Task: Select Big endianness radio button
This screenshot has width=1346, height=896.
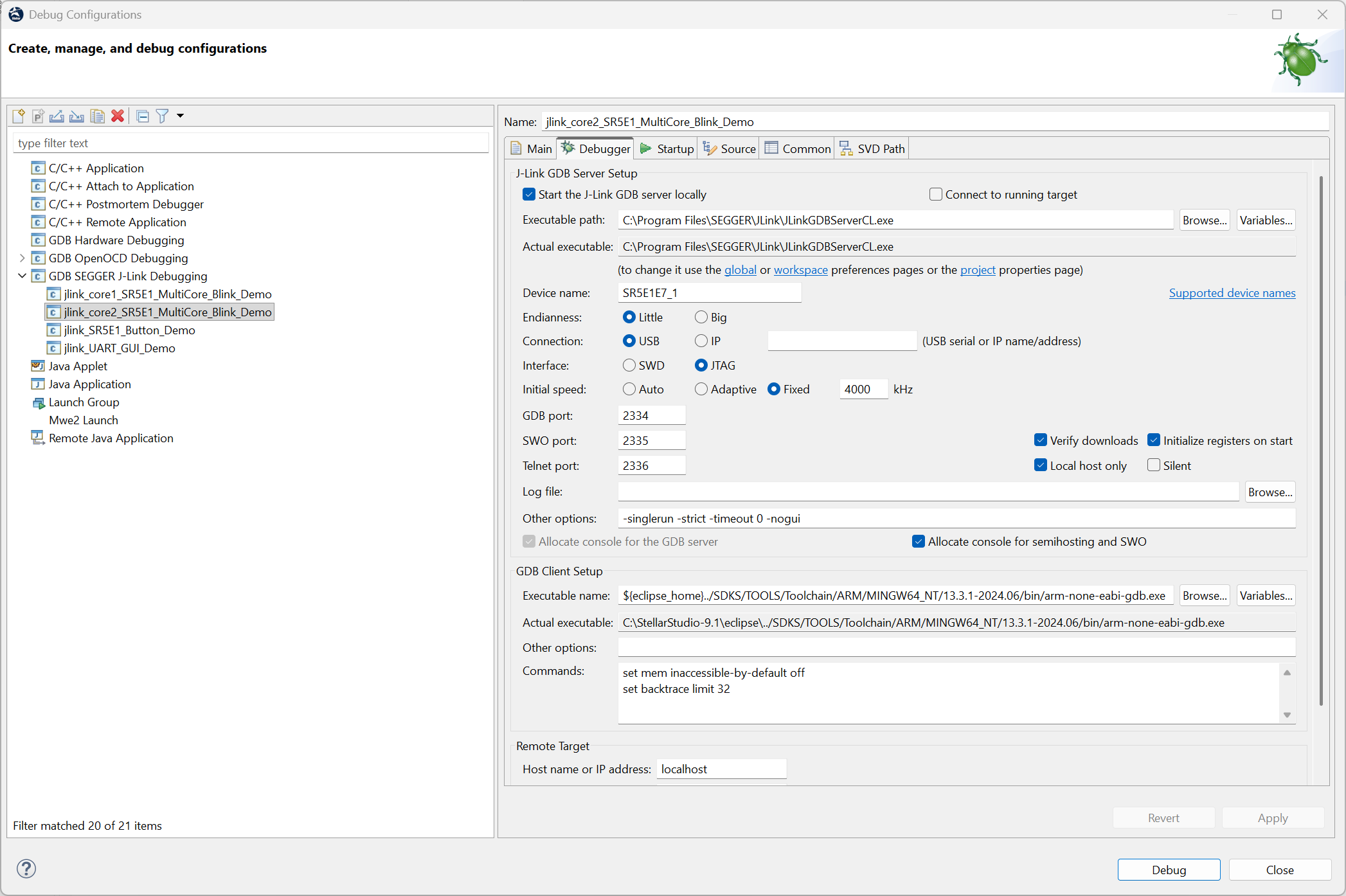Action: pos(701,318)
